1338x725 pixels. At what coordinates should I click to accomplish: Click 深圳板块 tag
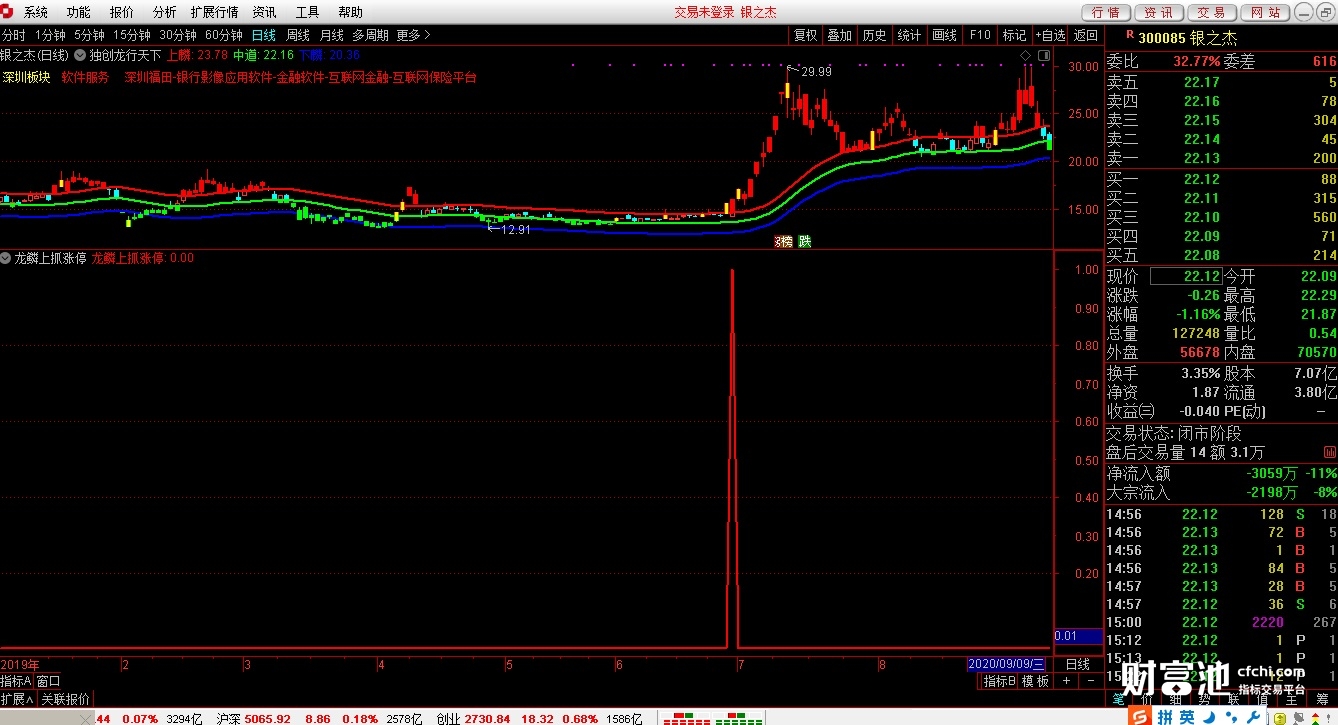pyautogui.click(x=26, y=77)
